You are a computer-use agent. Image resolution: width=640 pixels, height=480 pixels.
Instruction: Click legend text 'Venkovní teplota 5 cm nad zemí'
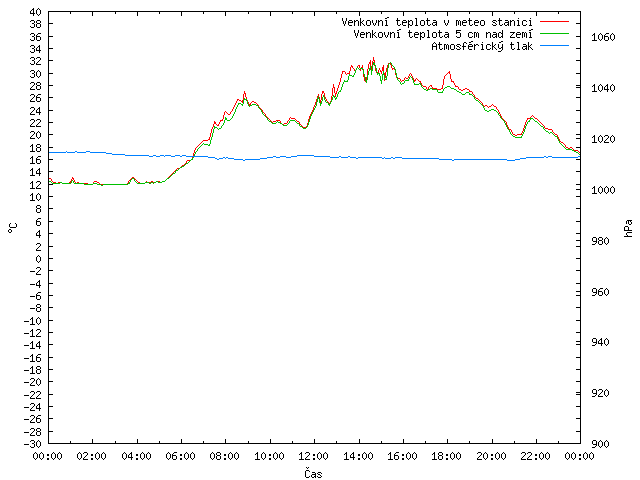(443, 34)
